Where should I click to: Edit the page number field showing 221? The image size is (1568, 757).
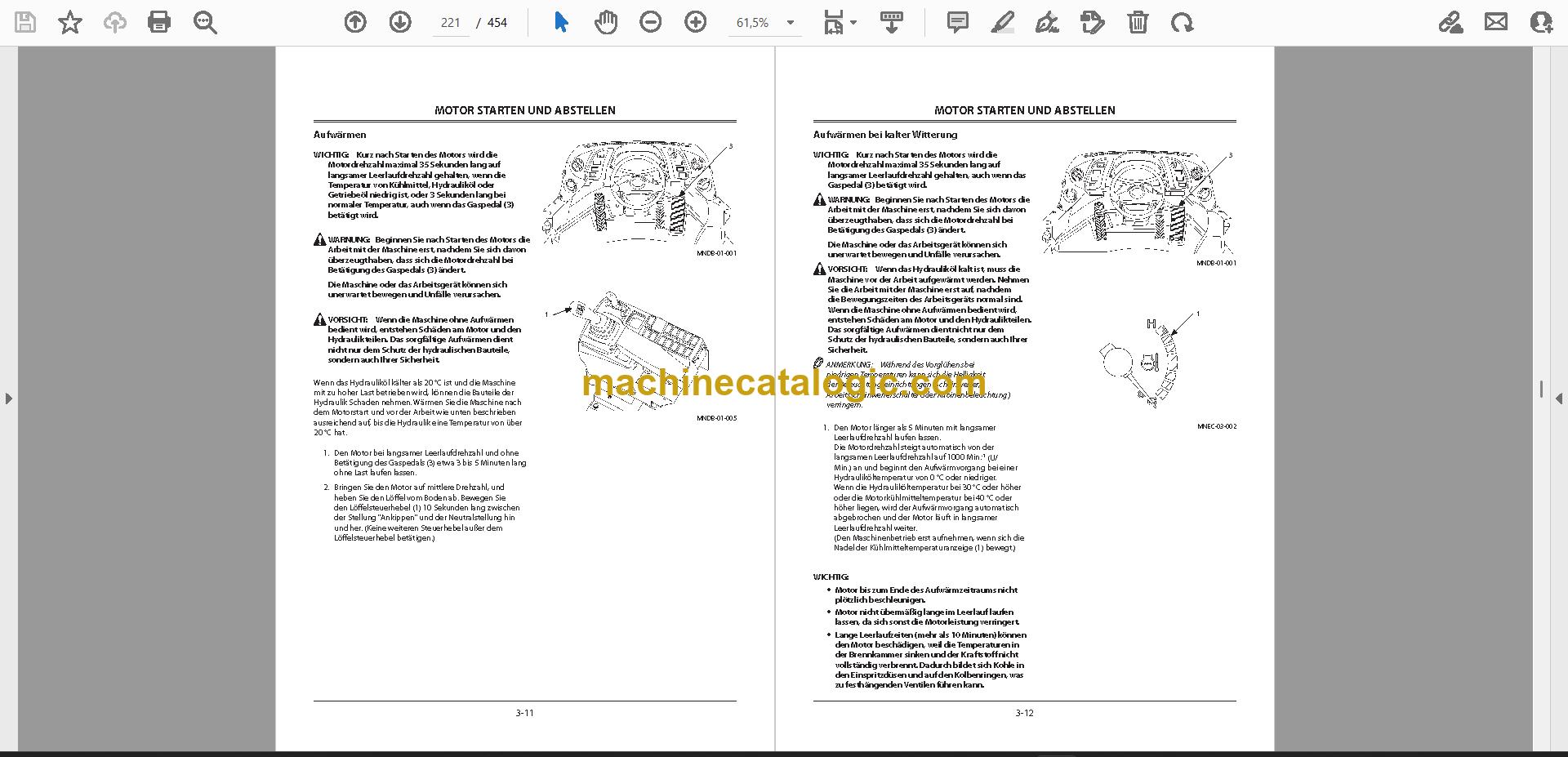[x=451, y=23]
